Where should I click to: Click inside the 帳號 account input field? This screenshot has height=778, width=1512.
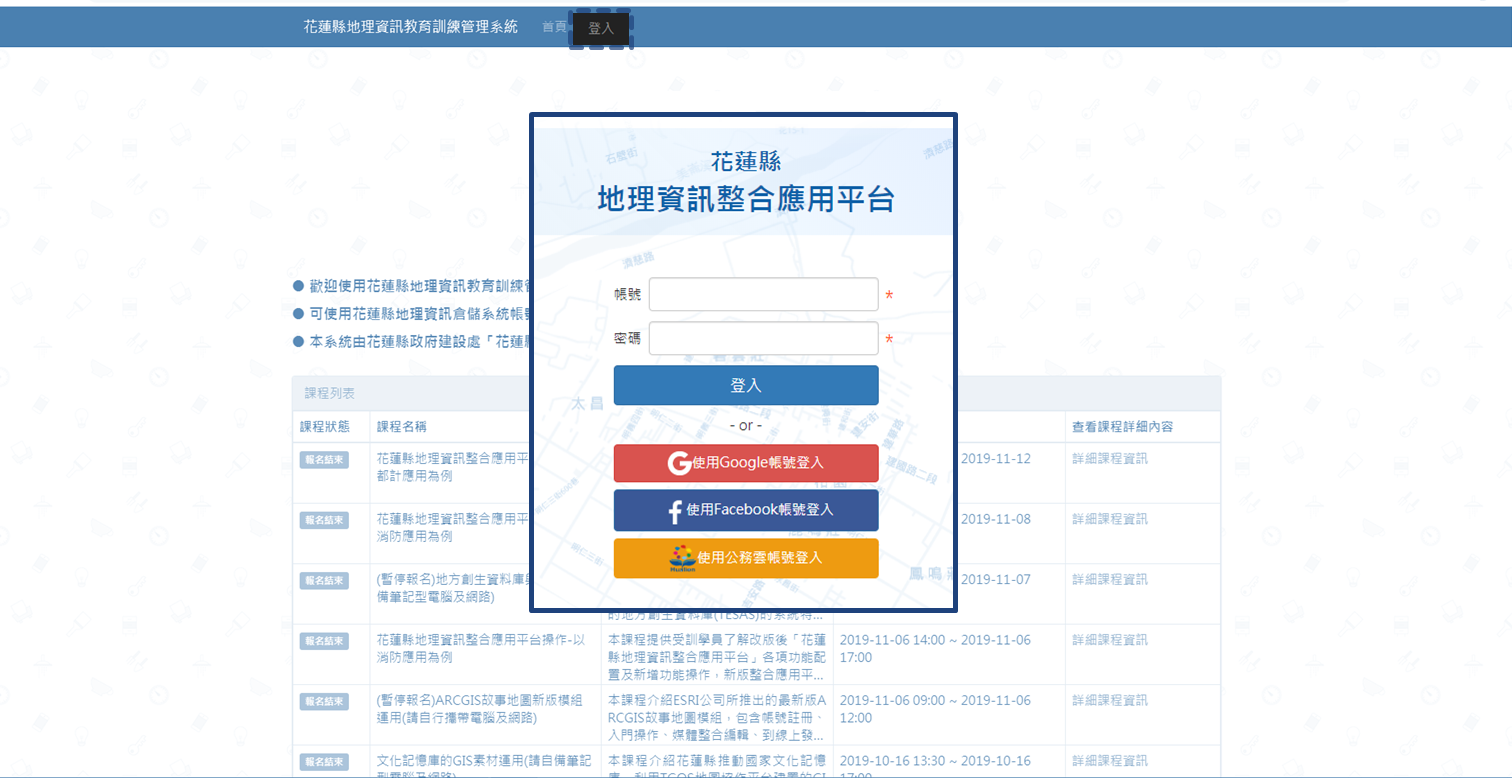pyautogui.click(x=763, y=295)
